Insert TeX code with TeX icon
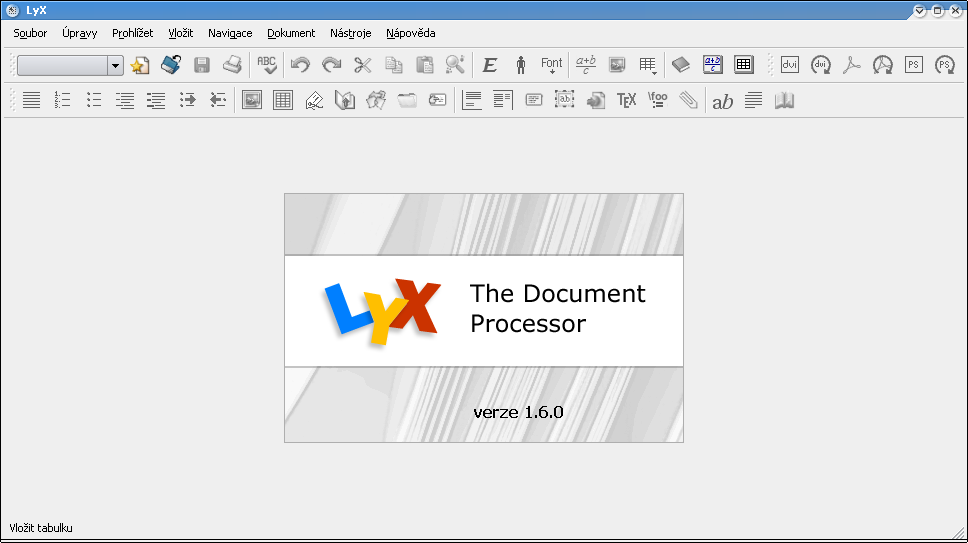Screen dimensions: 968x543 pyautogui.click(x=627, y=100)
